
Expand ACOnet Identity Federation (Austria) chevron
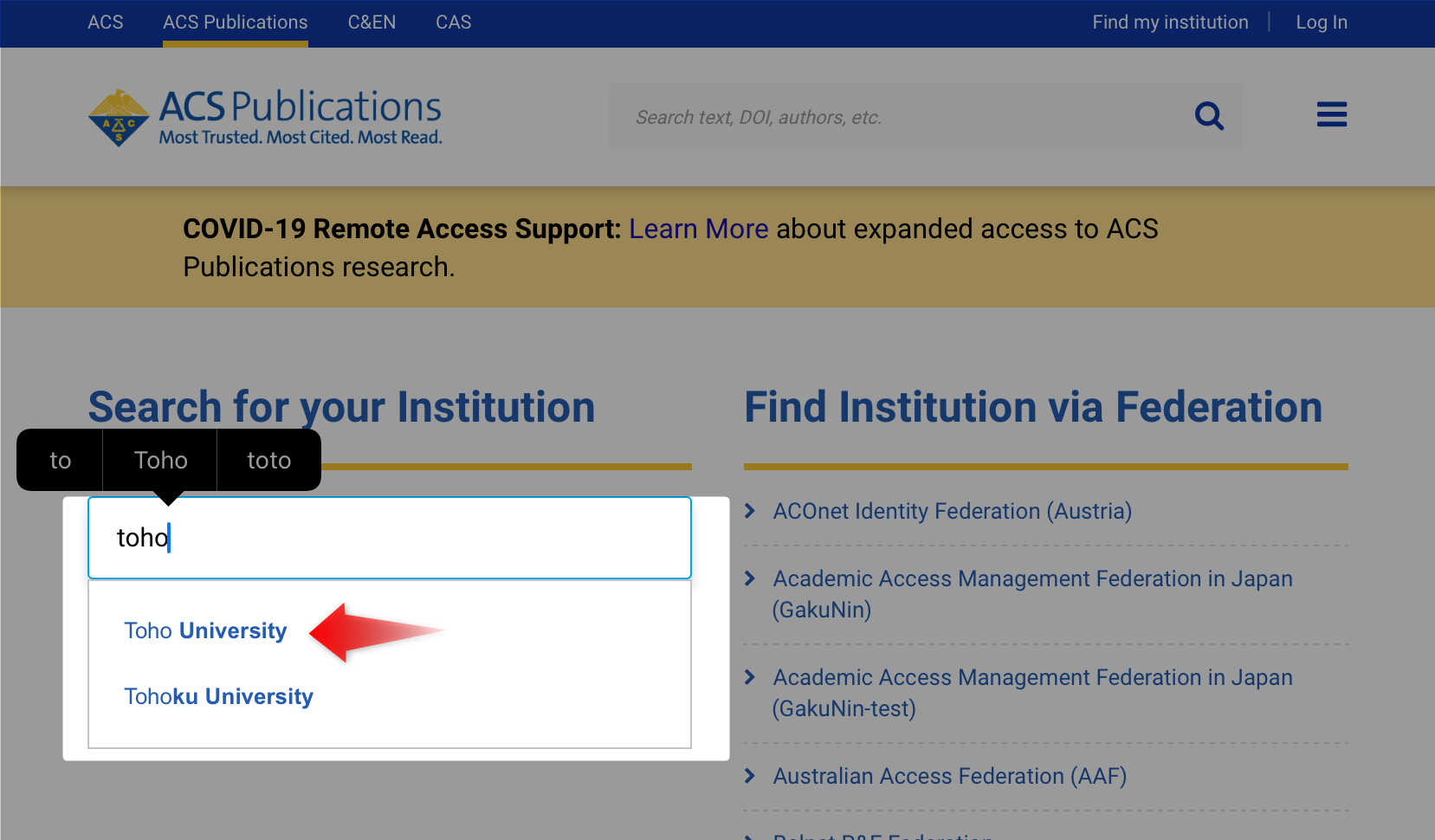pyautogui.click(x=750, y=511)
